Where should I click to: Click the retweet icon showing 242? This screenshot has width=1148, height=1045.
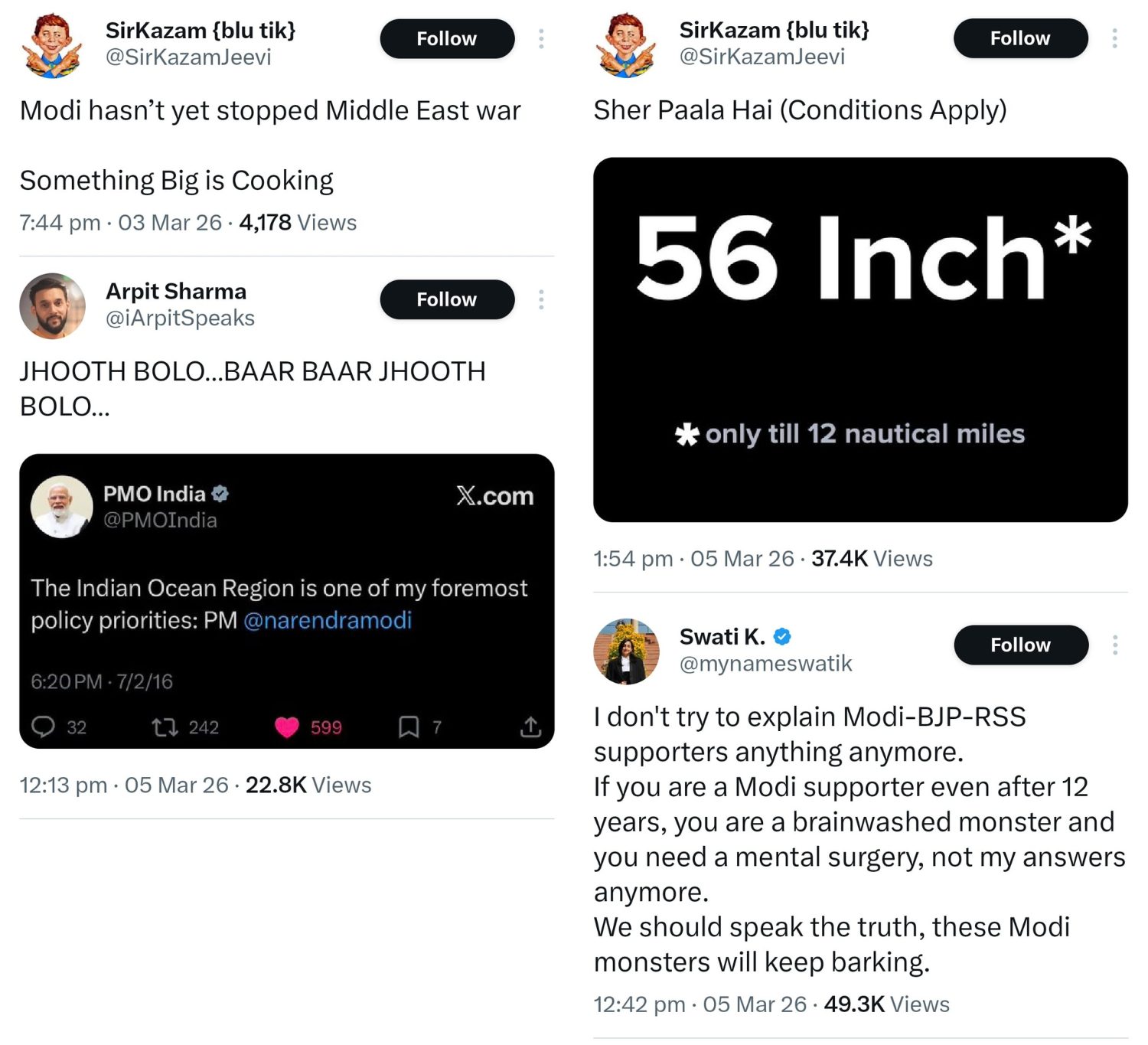pyautogui.click(x=164, y=727)
